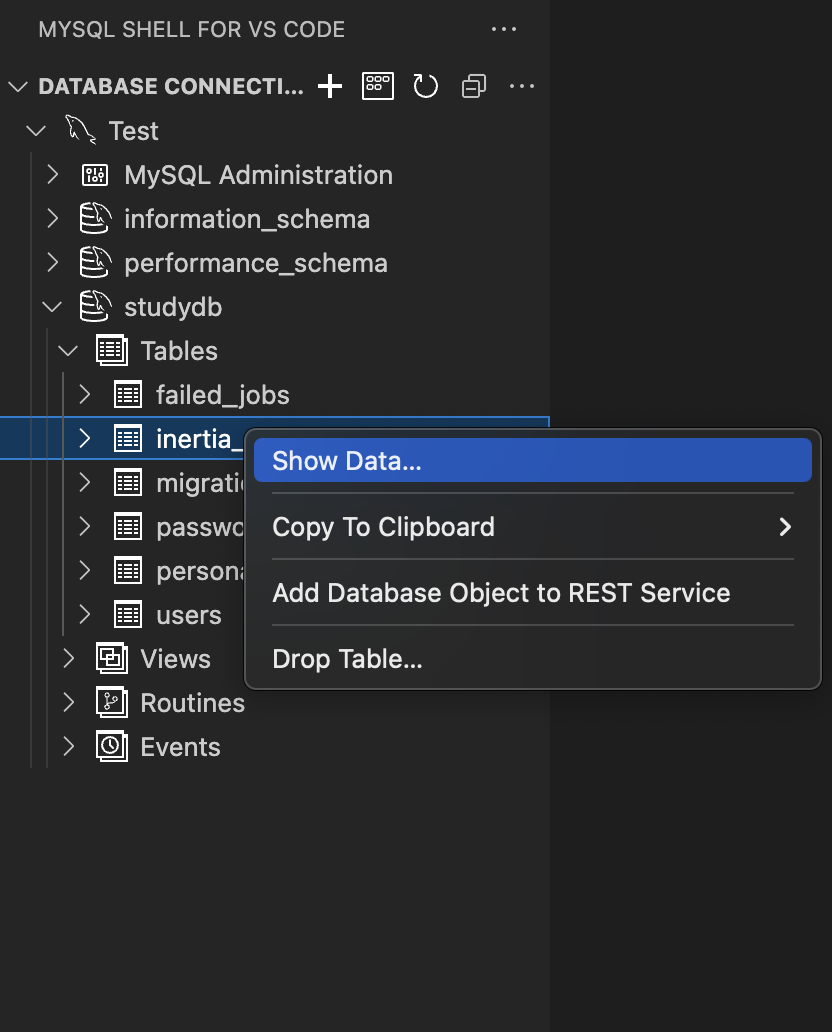Click the Routines folder icon
This screenshot has height=1032, width=832.
tap(111, 703)
